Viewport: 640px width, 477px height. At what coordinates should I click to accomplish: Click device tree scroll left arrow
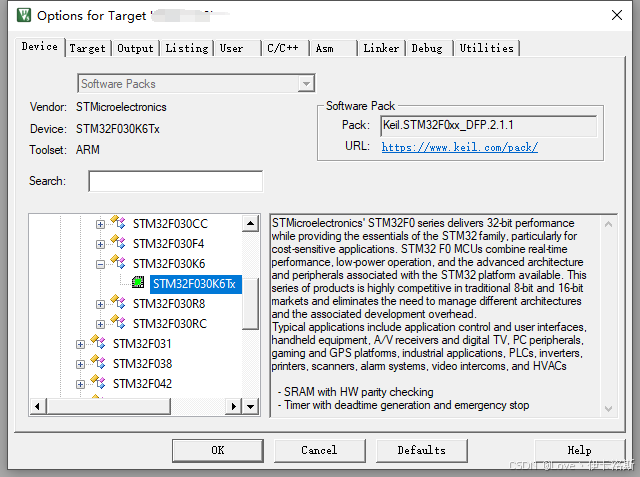[x=38, y=406]
